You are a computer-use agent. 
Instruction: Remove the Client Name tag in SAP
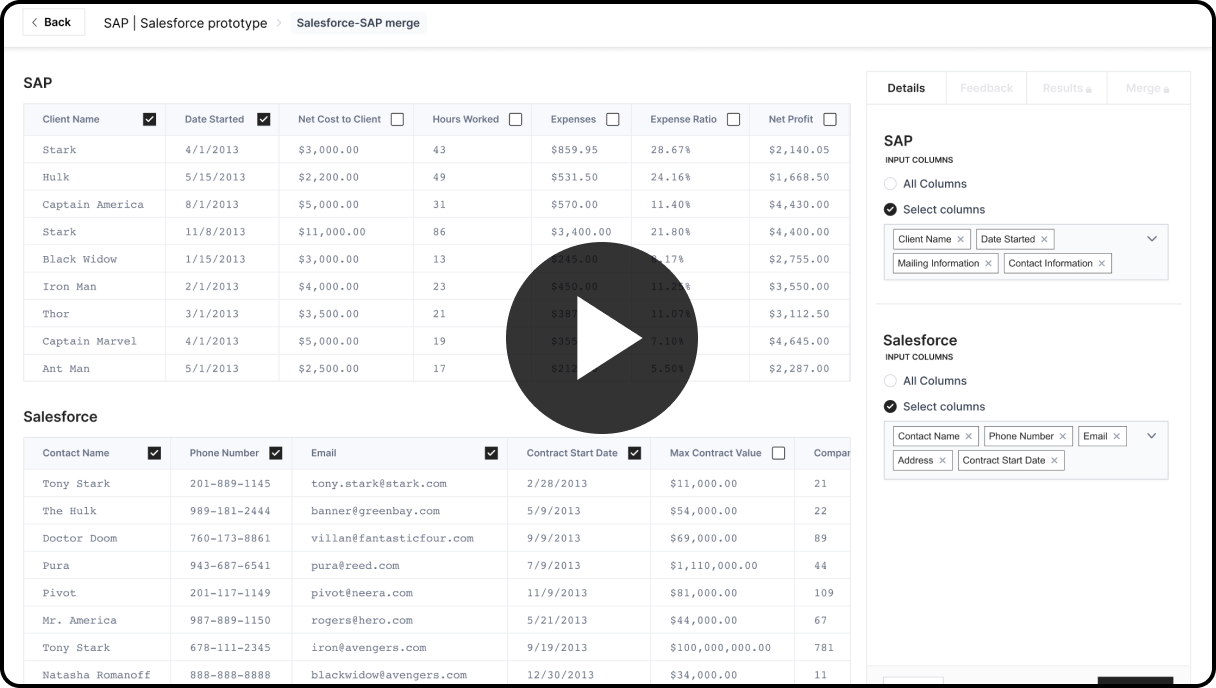tap(960, 240)
